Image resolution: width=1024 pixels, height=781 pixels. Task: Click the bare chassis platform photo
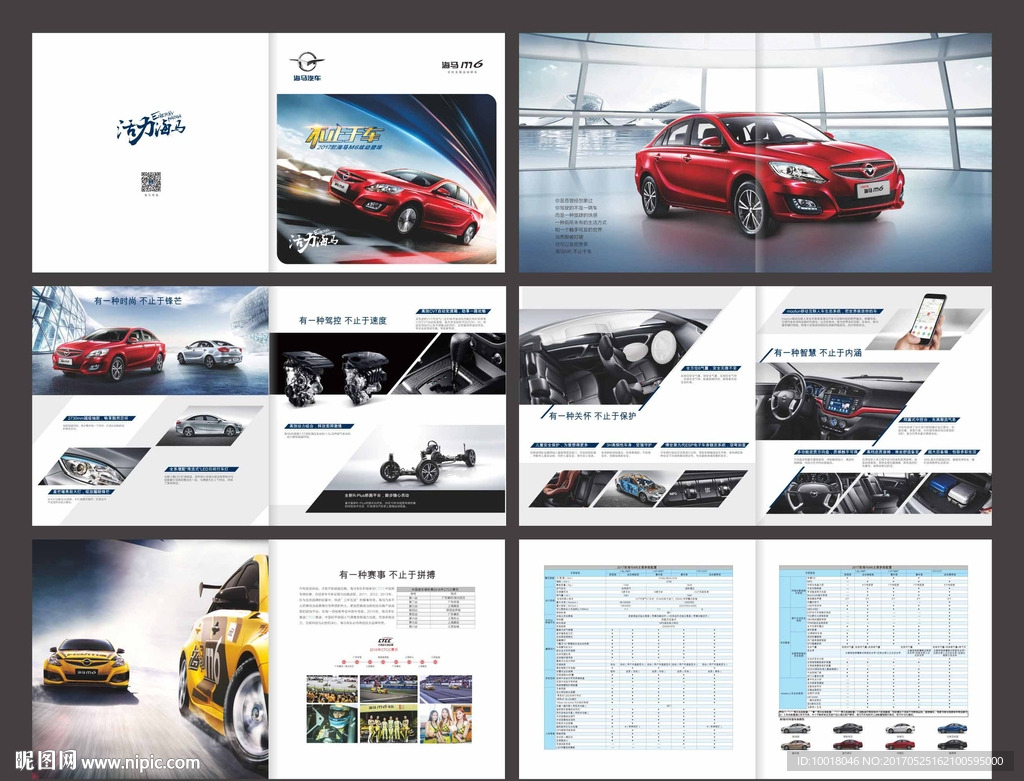[x=430, y=460]
